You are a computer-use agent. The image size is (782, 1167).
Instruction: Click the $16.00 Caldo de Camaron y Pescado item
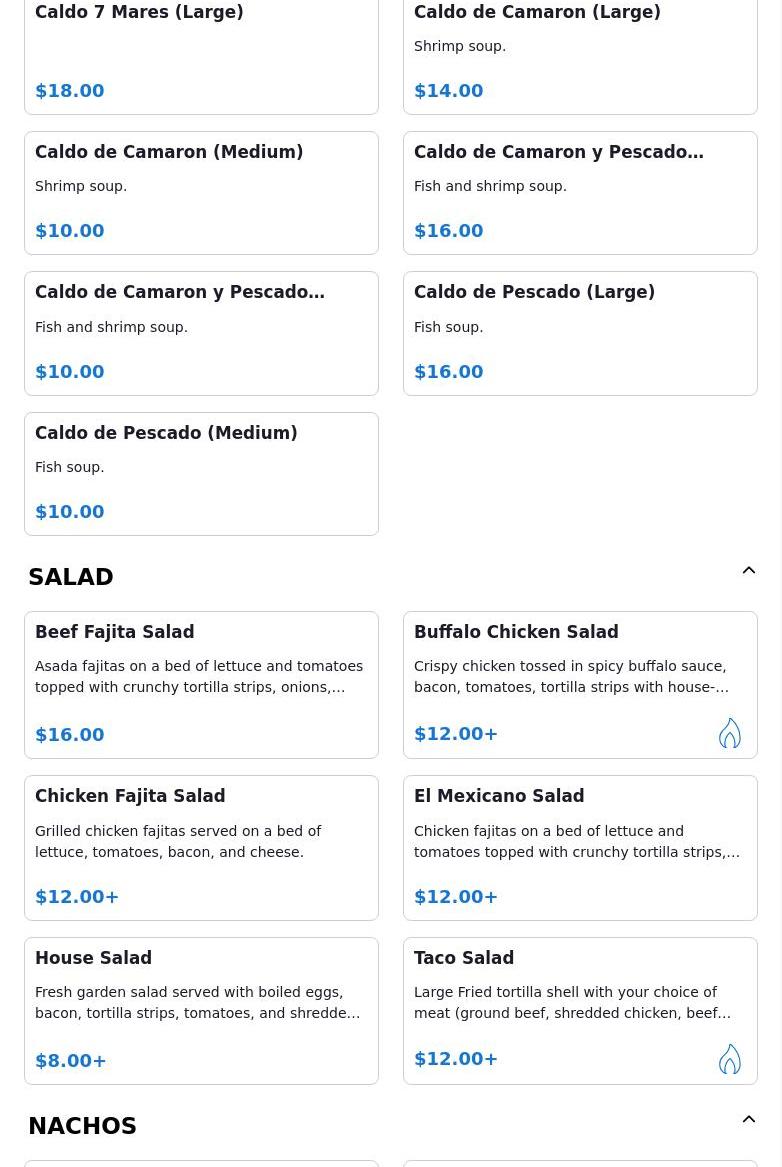tap(580, 193)
